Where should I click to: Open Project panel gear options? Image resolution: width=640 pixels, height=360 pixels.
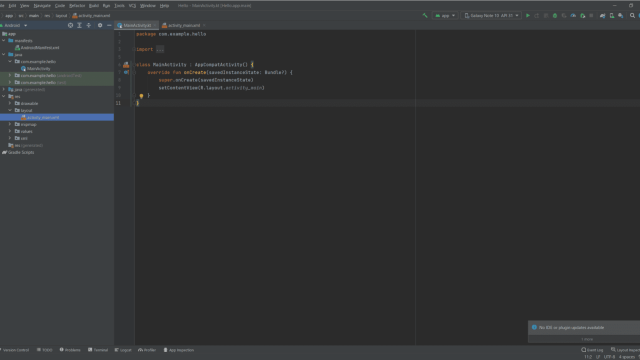100,25
